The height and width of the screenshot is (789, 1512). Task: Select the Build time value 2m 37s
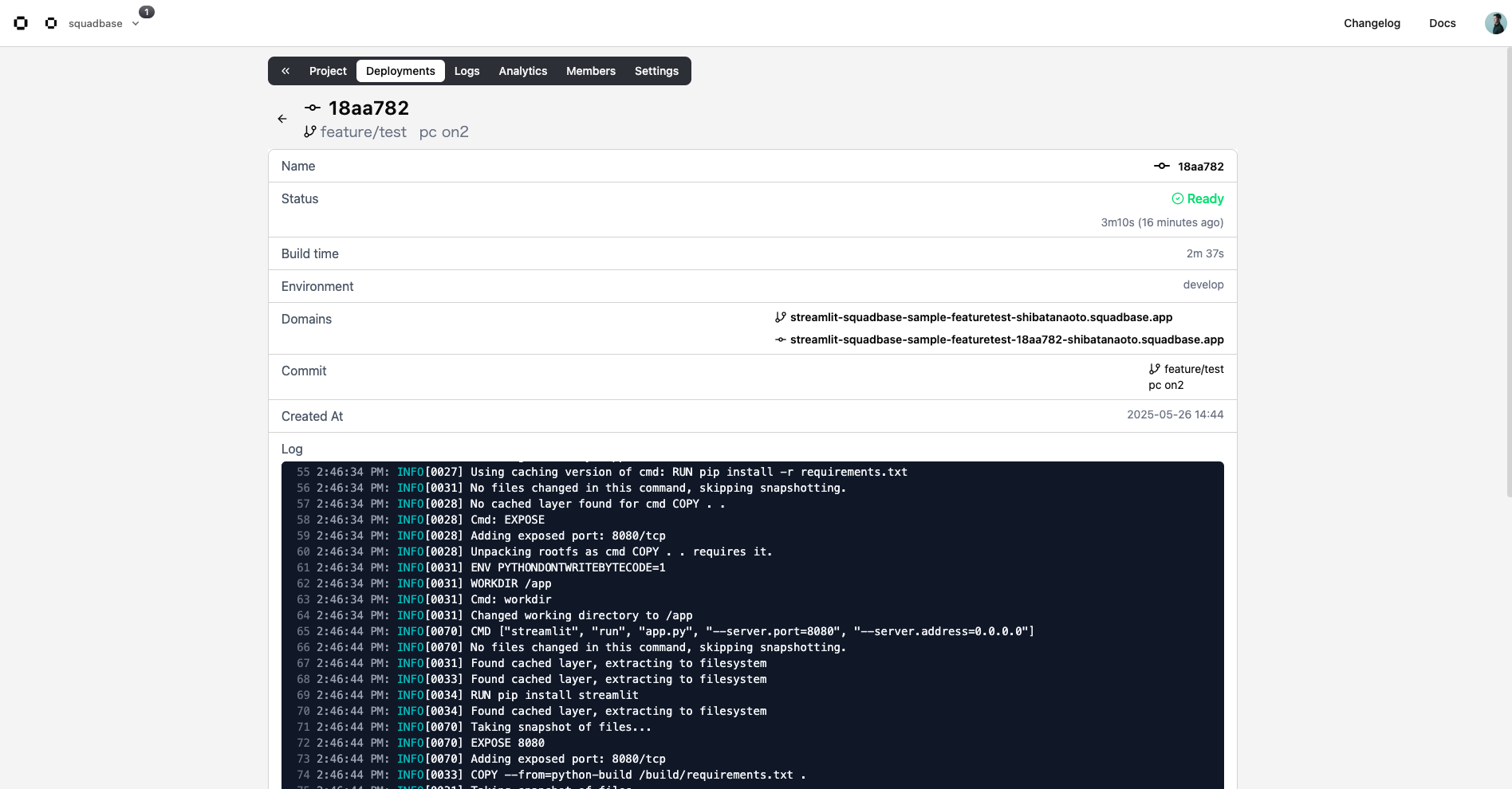(1205, 253)
